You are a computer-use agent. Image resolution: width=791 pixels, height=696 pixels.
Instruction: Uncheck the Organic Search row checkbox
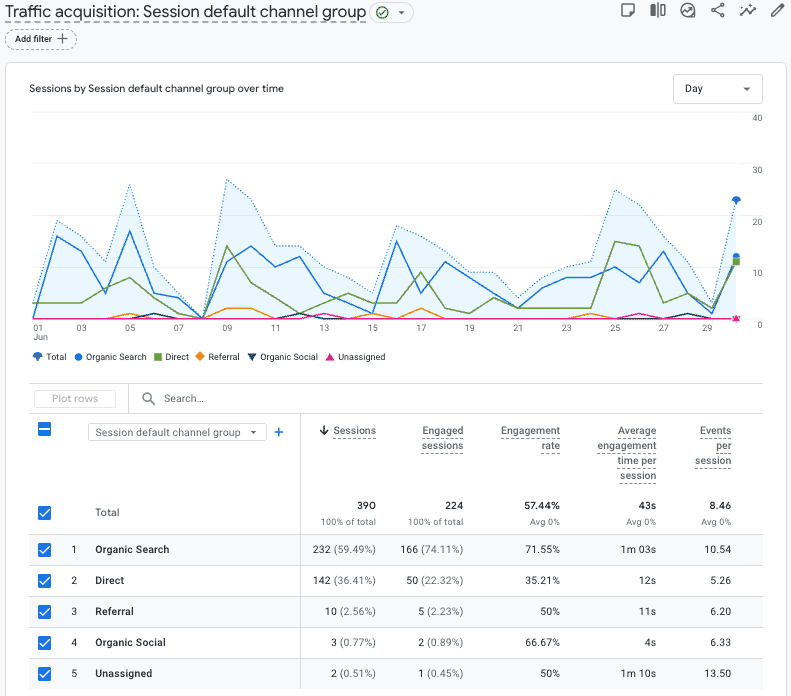click(44, 550)
